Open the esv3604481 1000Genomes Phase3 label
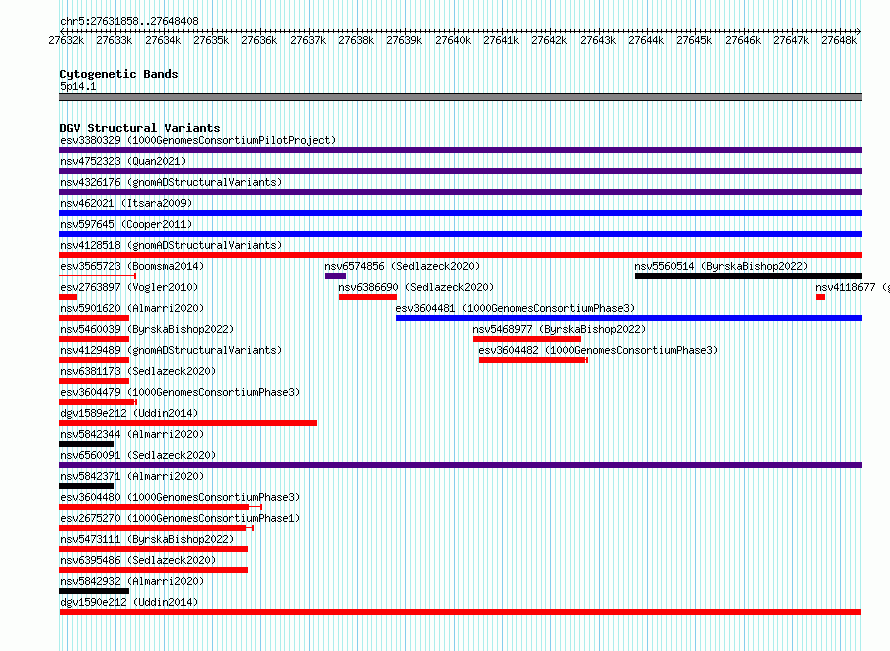This screenshot has height=651, width=890. [515, 308]
